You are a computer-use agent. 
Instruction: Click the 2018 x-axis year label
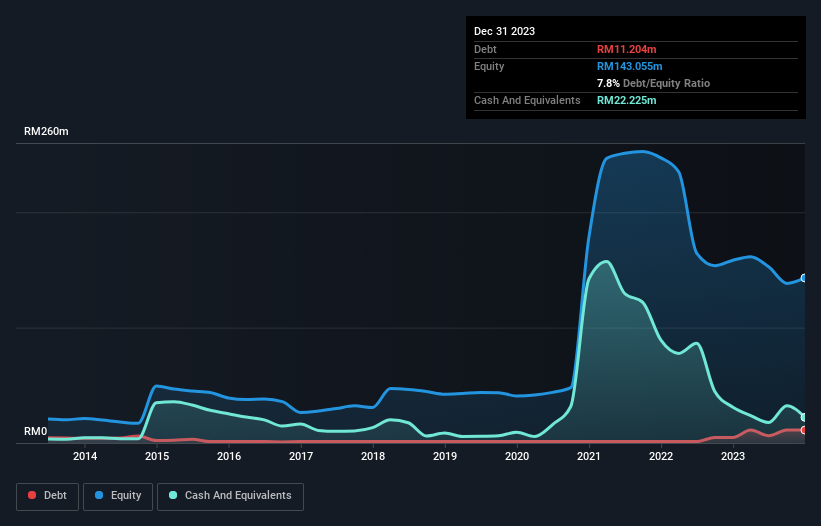pos(373,456)
